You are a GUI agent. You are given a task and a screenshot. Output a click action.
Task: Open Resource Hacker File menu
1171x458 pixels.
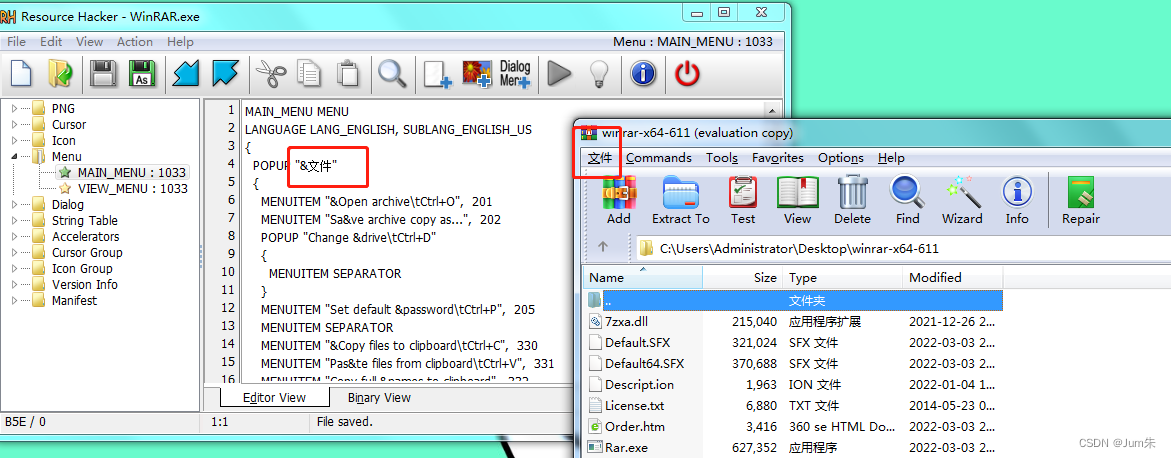[16, 42]
